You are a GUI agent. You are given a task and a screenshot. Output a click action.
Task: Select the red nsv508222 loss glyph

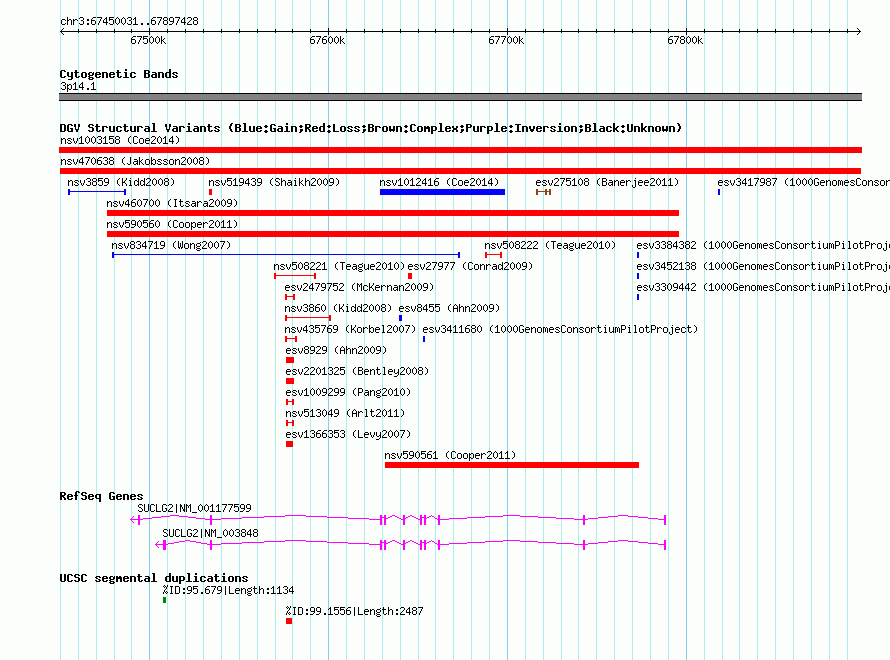click(493, 255)
